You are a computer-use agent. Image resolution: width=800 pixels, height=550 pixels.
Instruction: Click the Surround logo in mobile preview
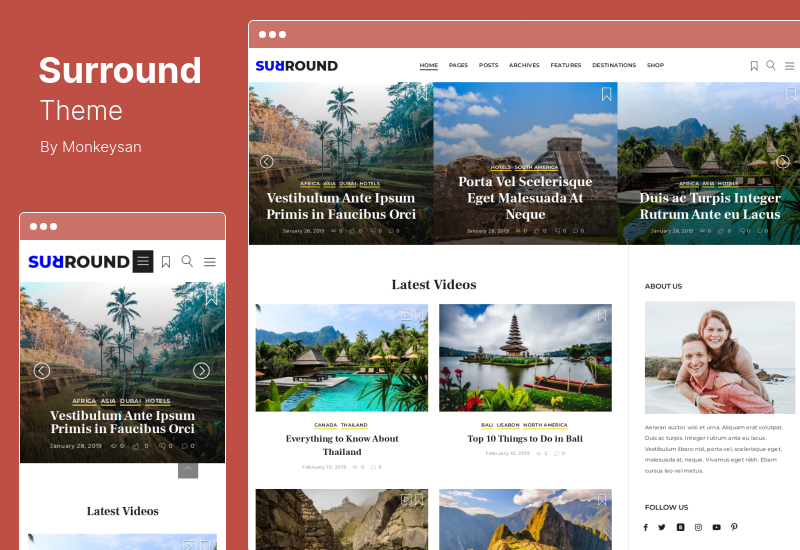tap(79, 262)
